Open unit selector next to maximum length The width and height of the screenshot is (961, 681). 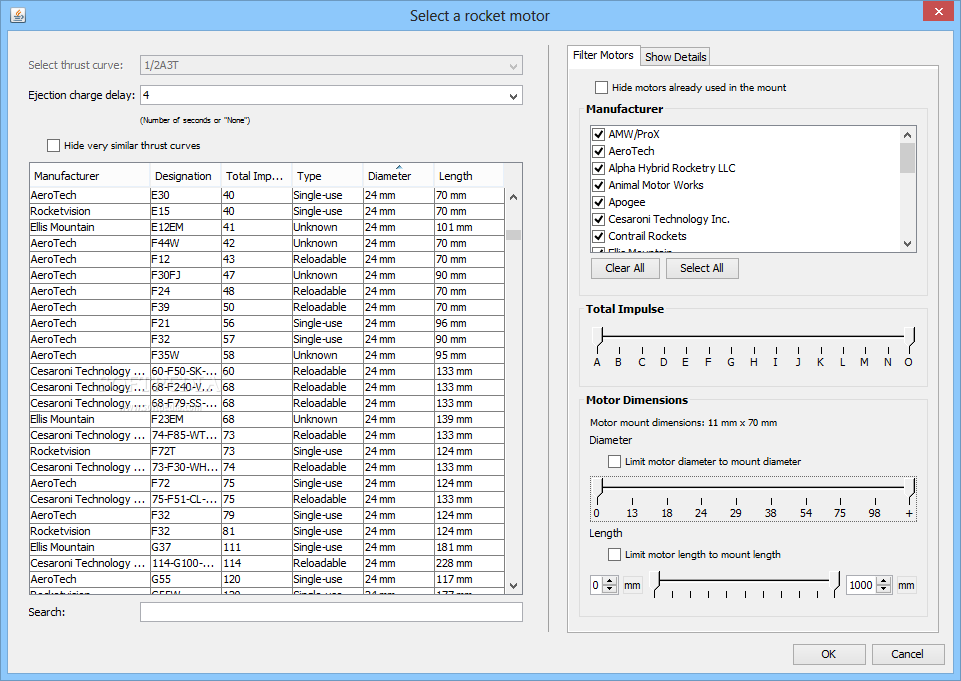click(x=906, y=585)
